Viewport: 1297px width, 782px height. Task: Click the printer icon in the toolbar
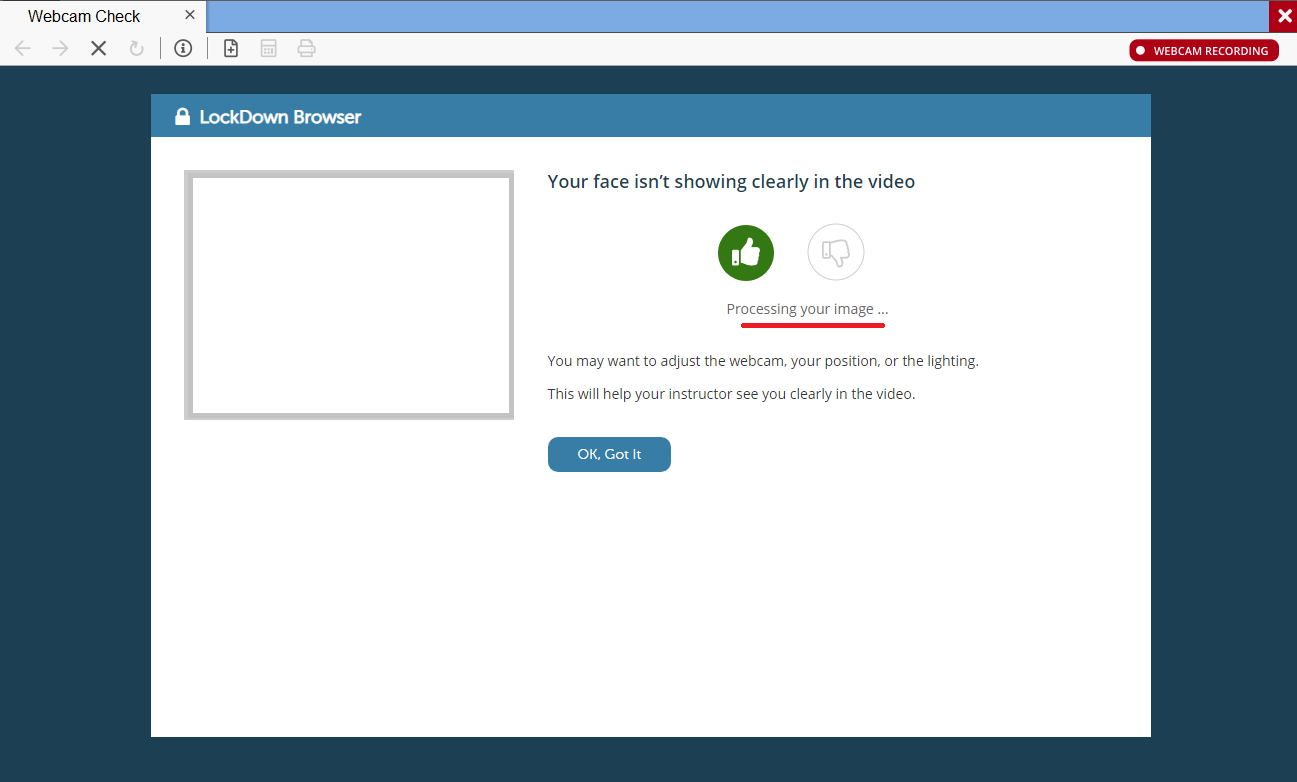pos(306,48)
